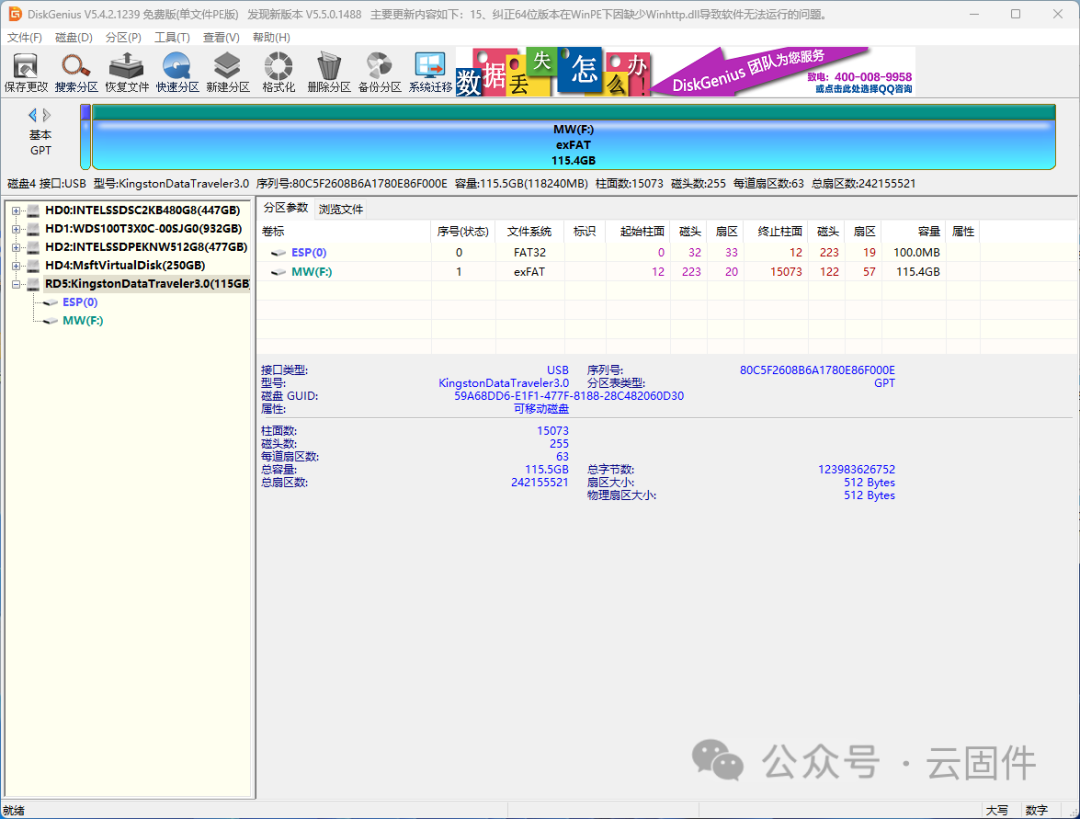This screenshot has height=819, width=1080.
Task: Click ESP(0) label in the partition table
Action: coord(309,253)
